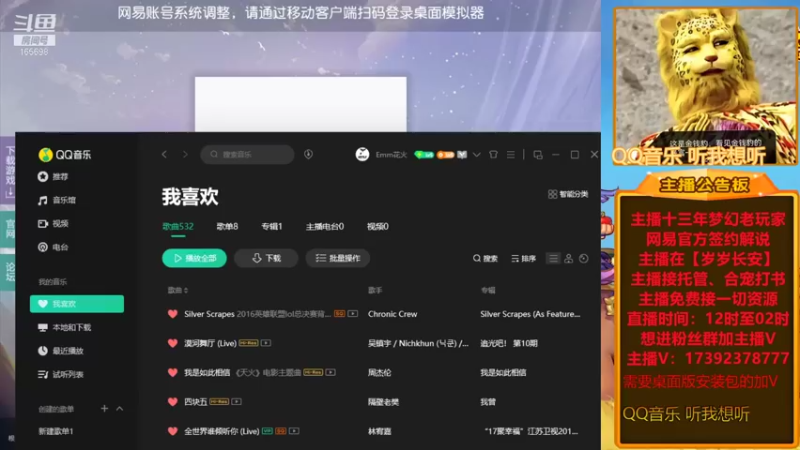This screenshot has height=450, width=800.
Task: Click the 批量操作 batch operation button
Action: [338, 258]
